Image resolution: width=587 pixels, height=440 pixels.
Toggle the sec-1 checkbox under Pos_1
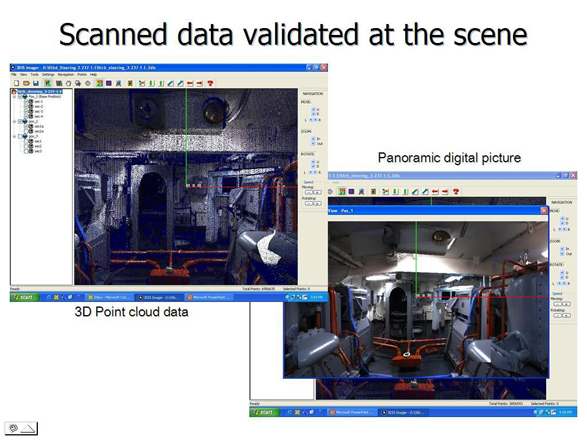point(26,101)
